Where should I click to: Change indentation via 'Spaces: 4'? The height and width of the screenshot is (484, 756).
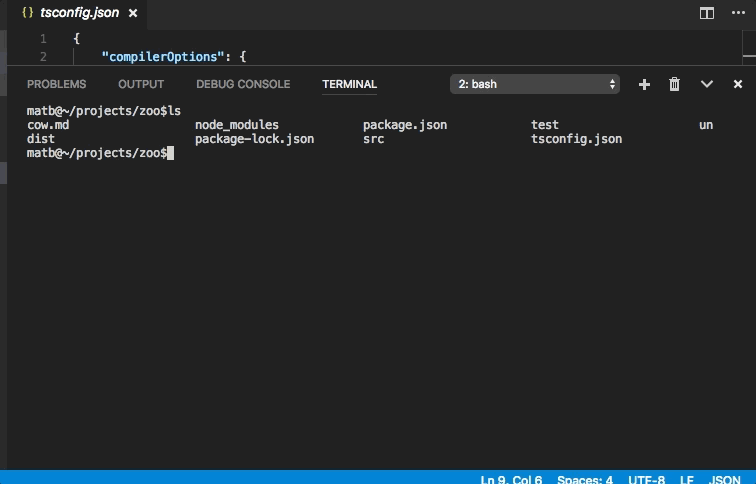[585, 480]
